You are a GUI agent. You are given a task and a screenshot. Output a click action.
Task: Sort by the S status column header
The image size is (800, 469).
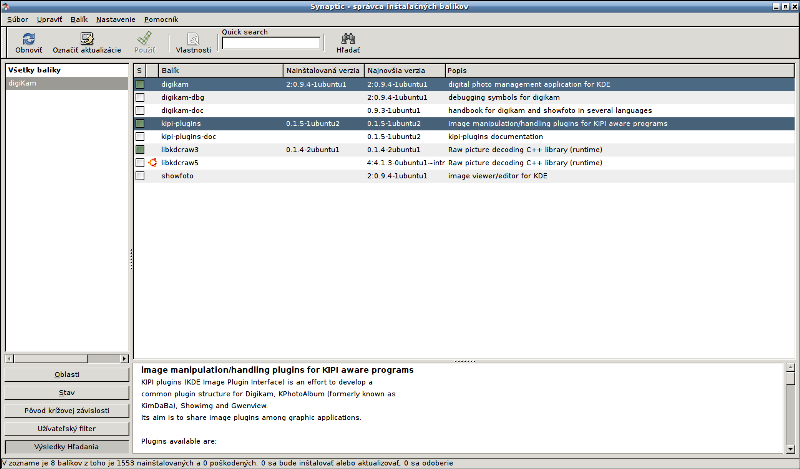[140, 70]
